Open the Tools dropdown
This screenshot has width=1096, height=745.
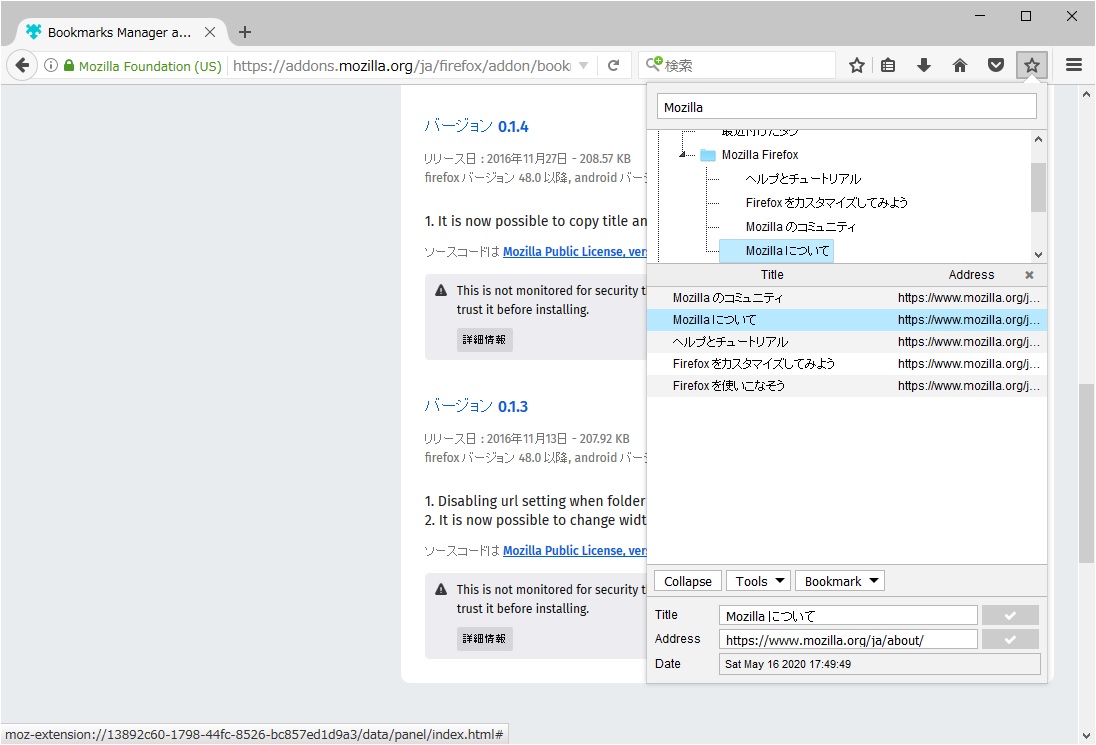pos(758,581)
